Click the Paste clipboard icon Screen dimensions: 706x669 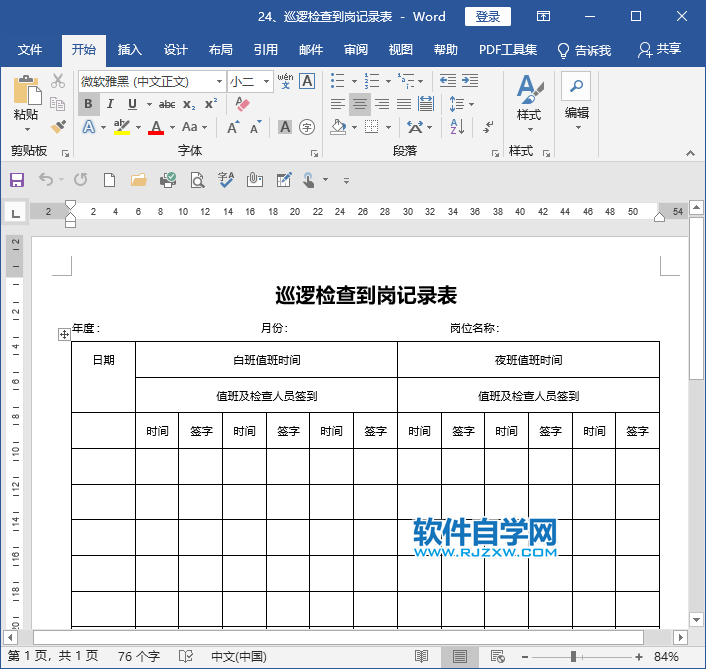click(27, 90)
